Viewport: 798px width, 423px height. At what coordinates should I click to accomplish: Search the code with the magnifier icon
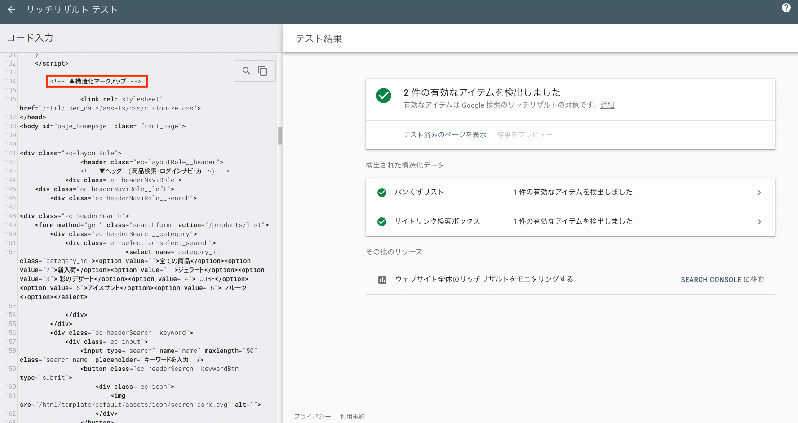pyautogui.click(x=246, y=71)
